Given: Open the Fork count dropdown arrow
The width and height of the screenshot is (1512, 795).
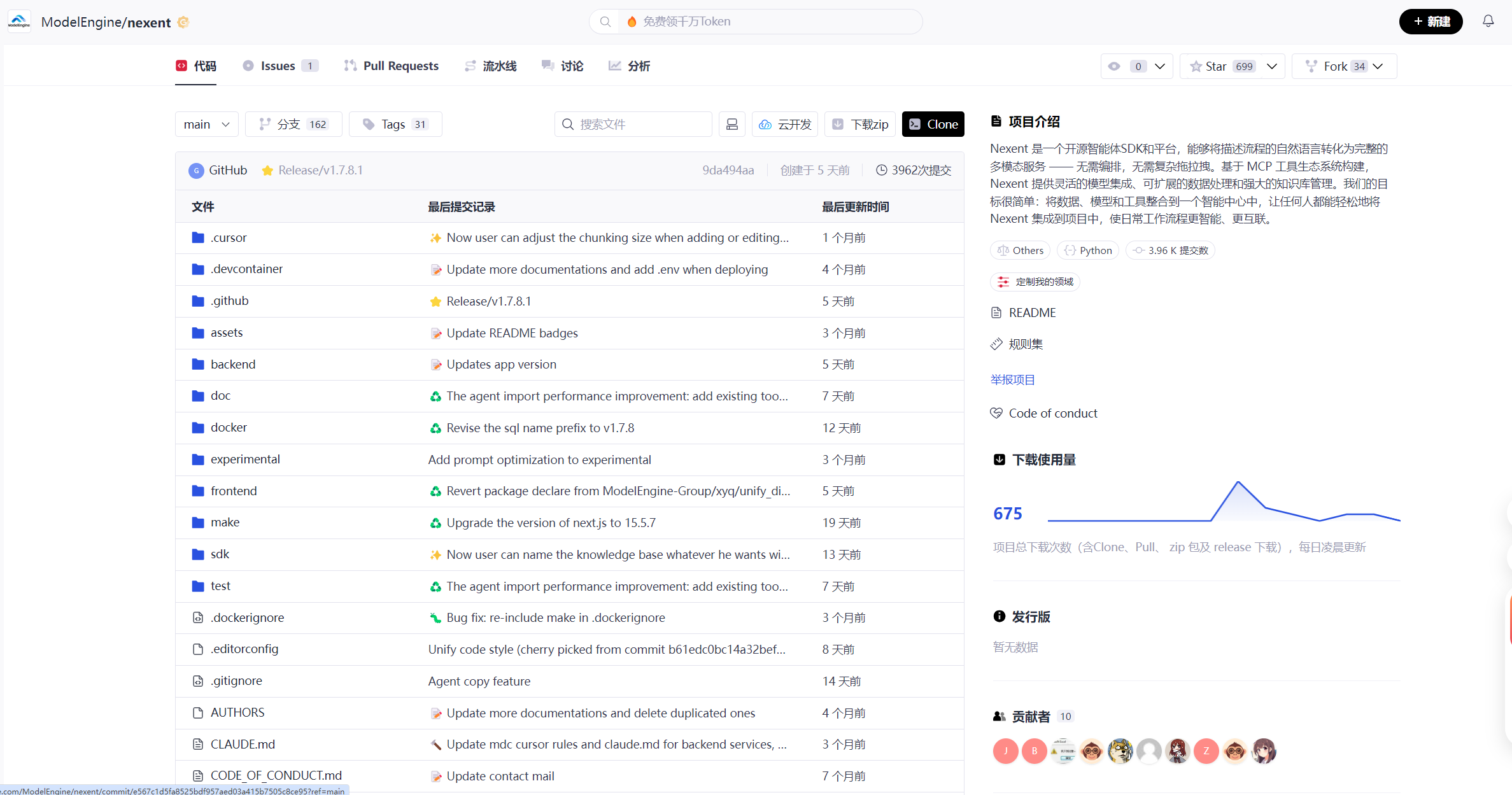Looking at the screenshot, I should tap(1378, 66).
